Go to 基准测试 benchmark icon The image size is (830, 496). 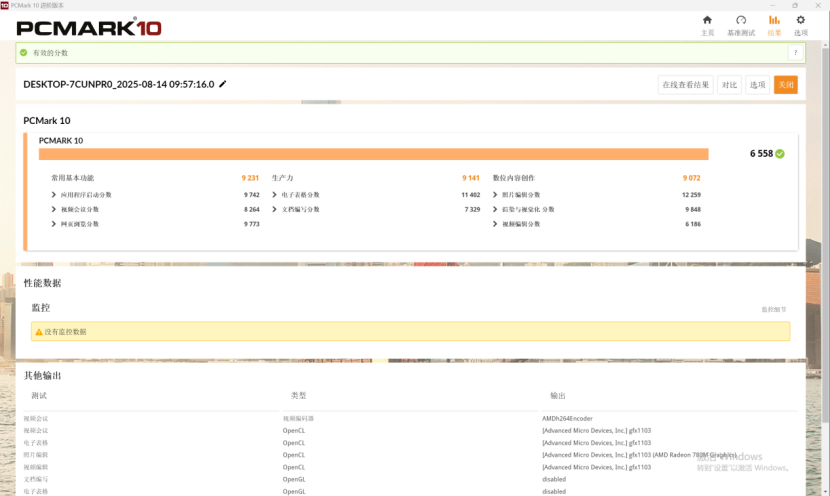(x=741, y=20)
